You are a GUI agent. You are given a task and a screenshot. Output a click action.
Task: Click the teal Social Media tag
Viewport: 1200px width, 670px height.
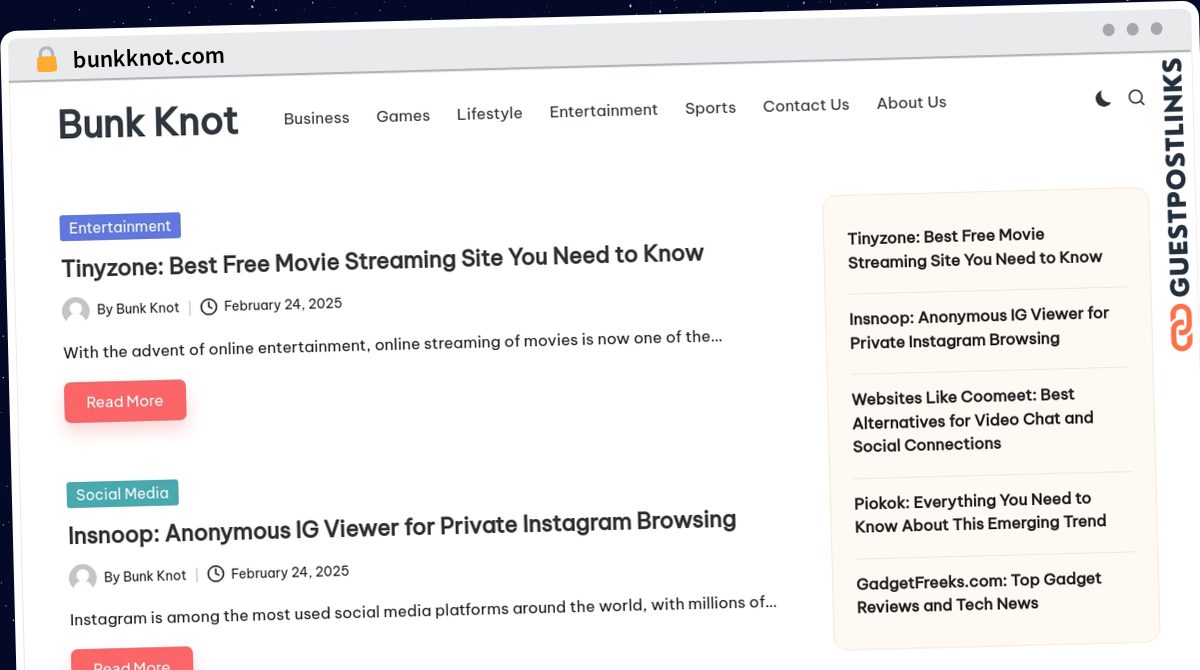point(122,494)
